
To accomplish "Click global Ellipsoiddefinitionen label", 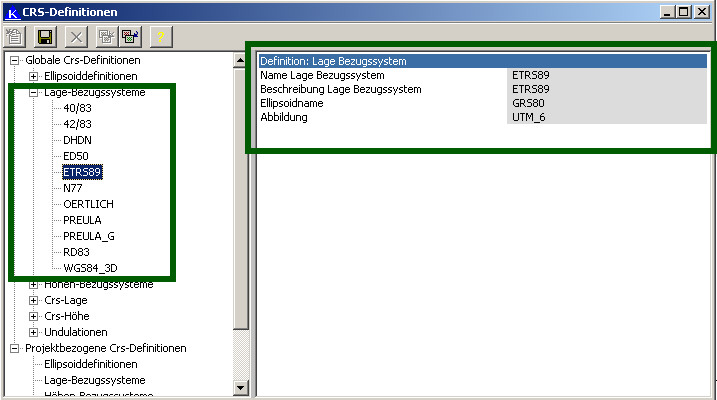I will click(x=91, y=76).
